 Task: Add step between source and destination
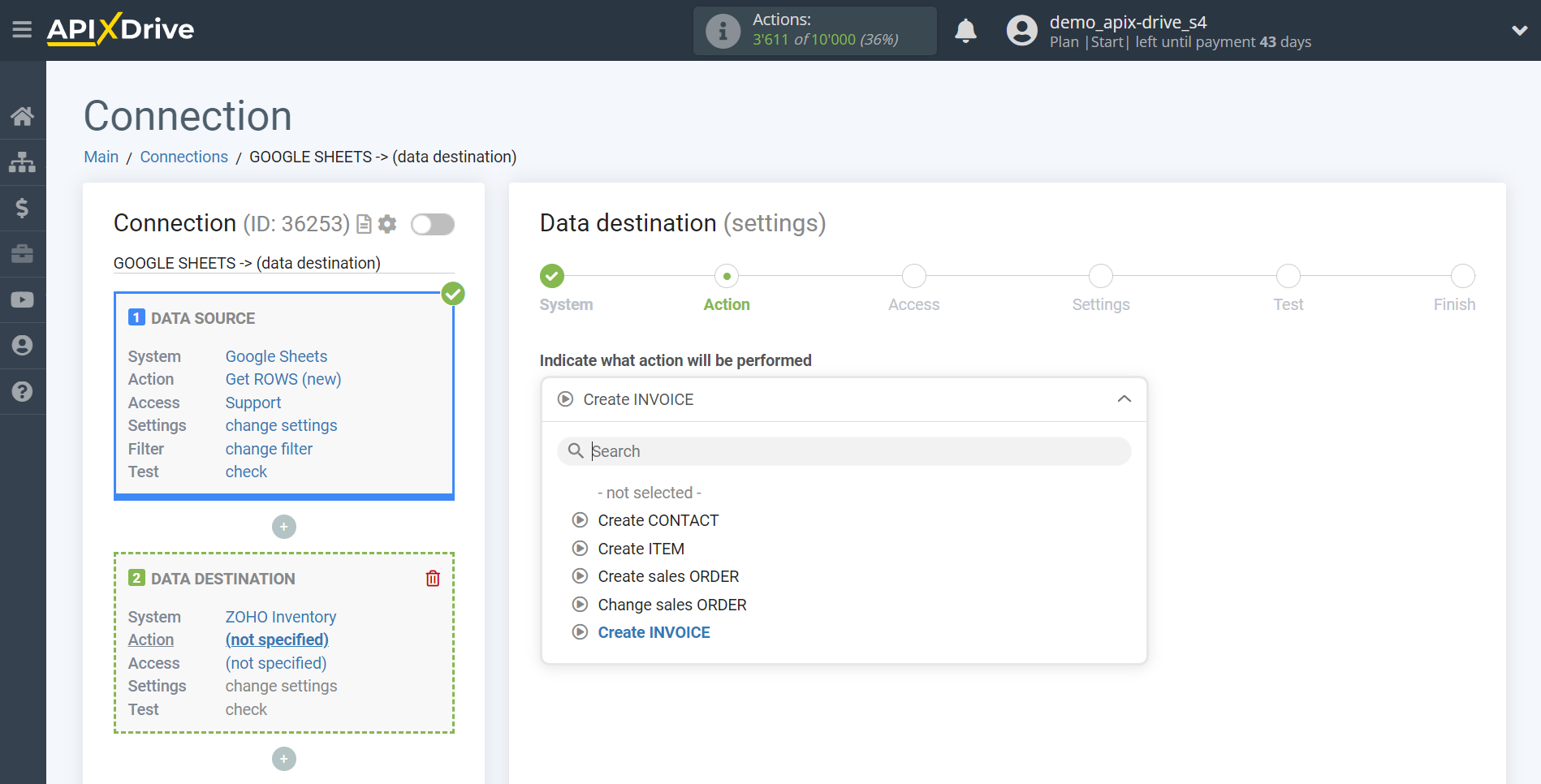(x=284, y=527)
